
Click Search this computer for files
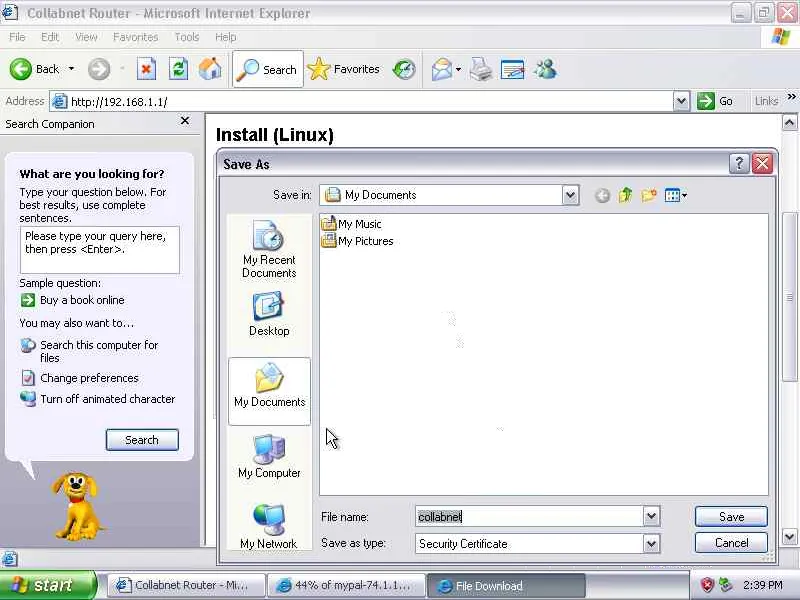[99, 351]
